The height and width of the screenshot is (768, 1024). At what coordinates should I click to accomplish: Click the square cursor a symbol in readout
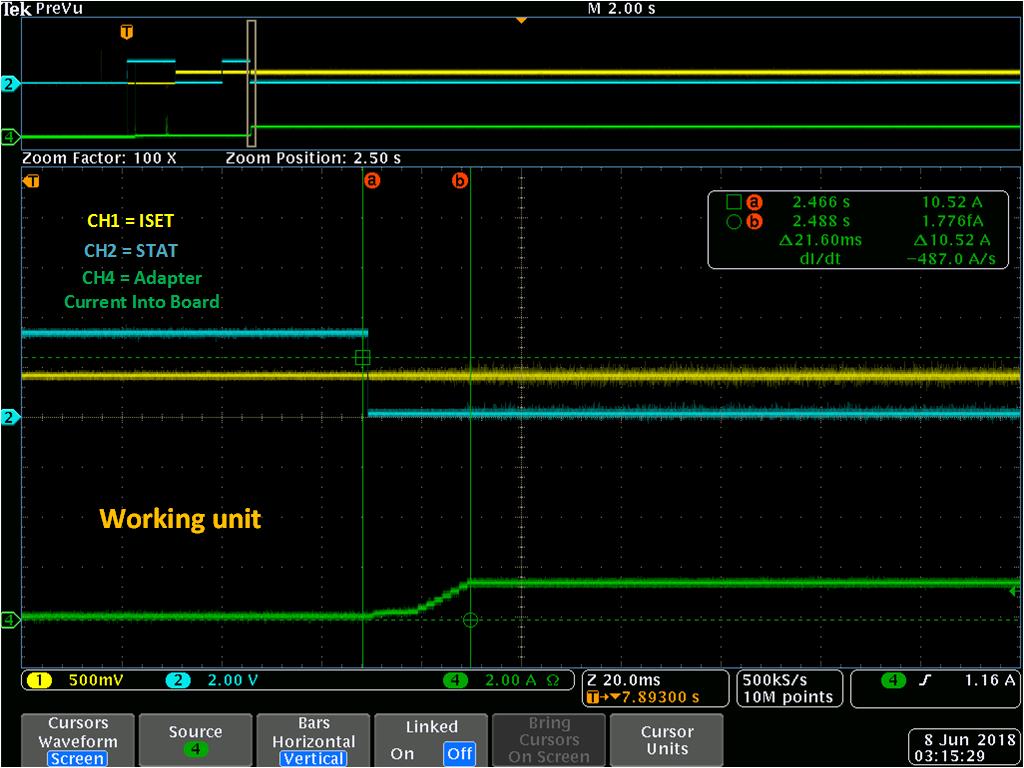click(733, 202)
